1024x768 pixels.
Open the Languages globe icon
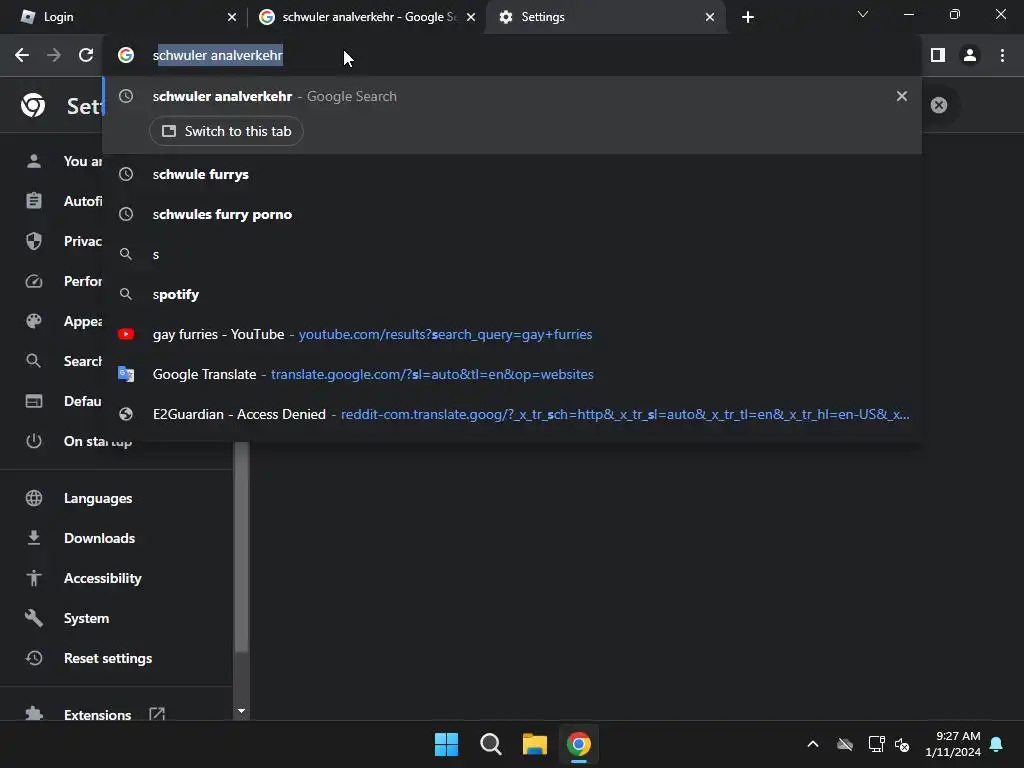34,498
